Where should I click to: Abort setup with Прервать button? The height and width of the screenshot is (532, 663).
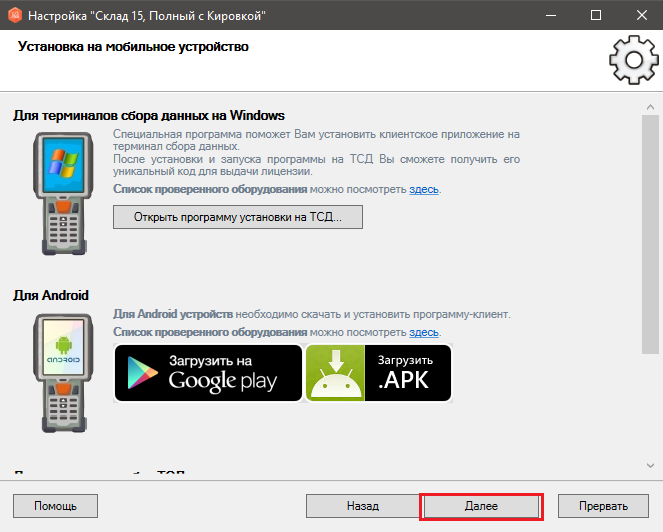603,506
